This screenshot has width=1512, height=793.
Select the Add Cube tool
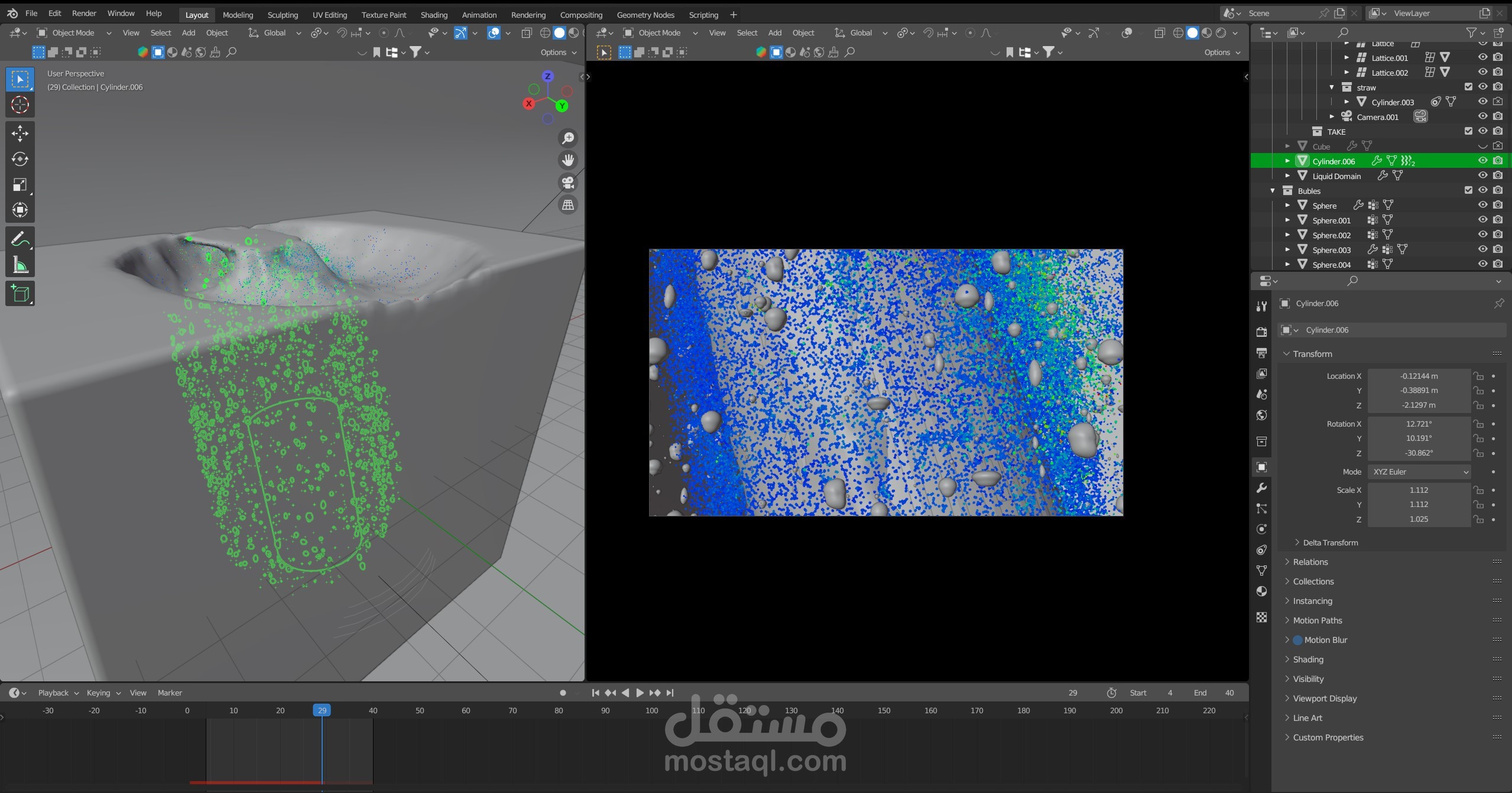click(20, 294)
